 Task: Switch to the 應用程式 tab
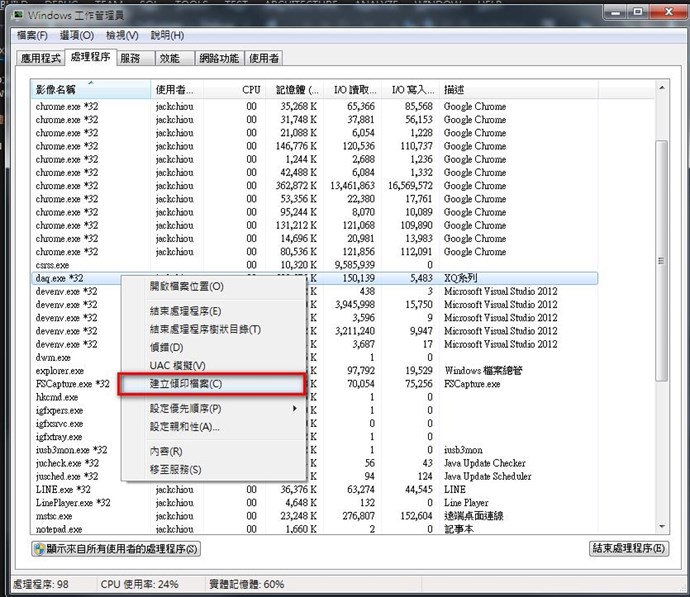[42, 59]
